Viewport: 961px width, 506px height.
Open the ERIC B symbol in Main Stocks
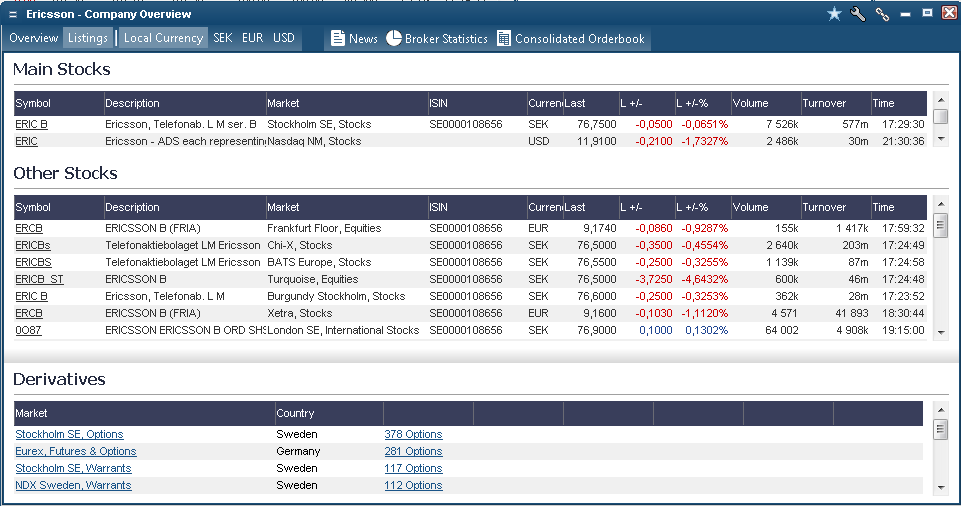[x=31, y=124]
